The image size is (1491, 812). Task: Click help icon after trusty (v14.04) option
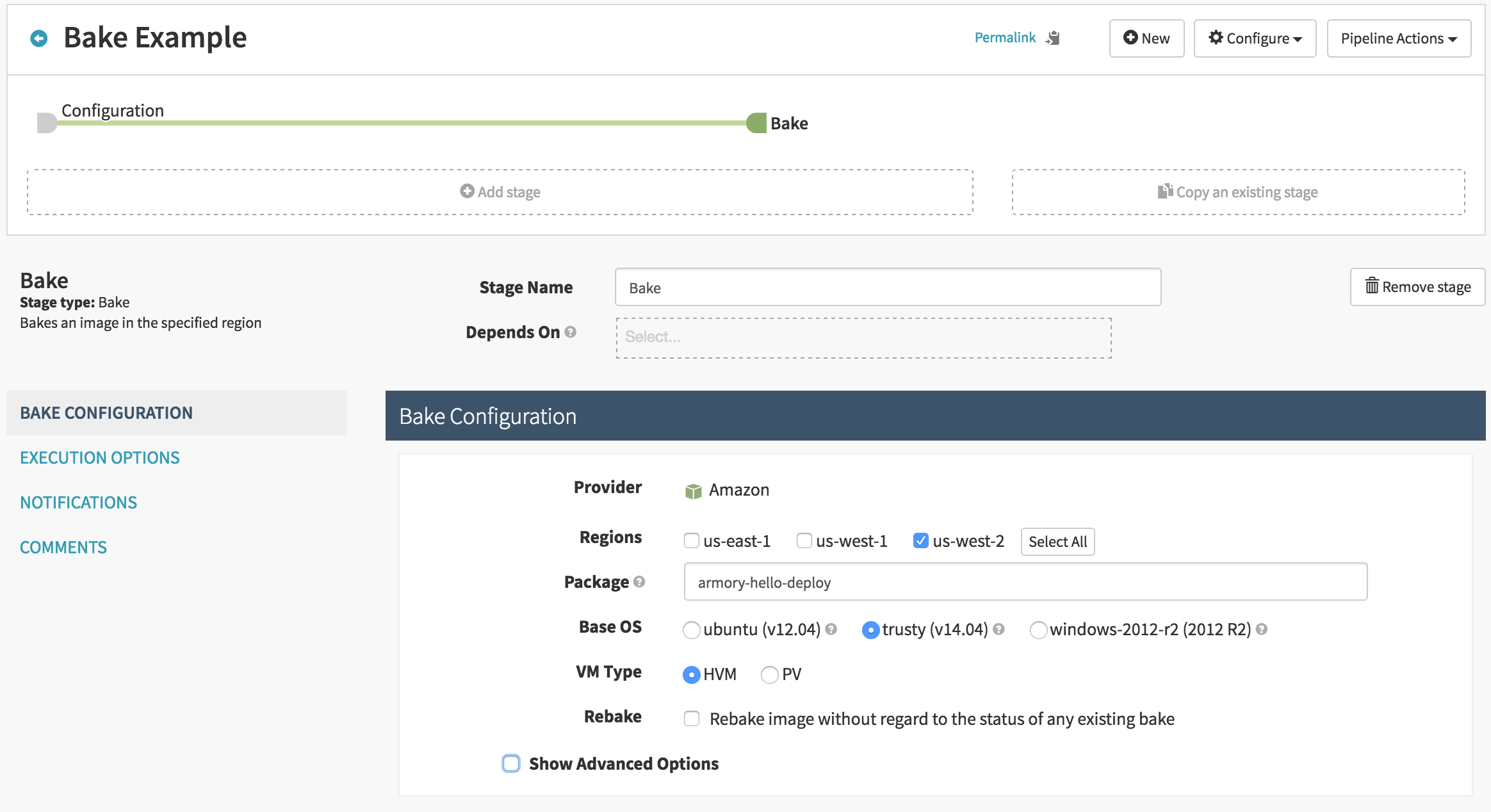[999, 629]
